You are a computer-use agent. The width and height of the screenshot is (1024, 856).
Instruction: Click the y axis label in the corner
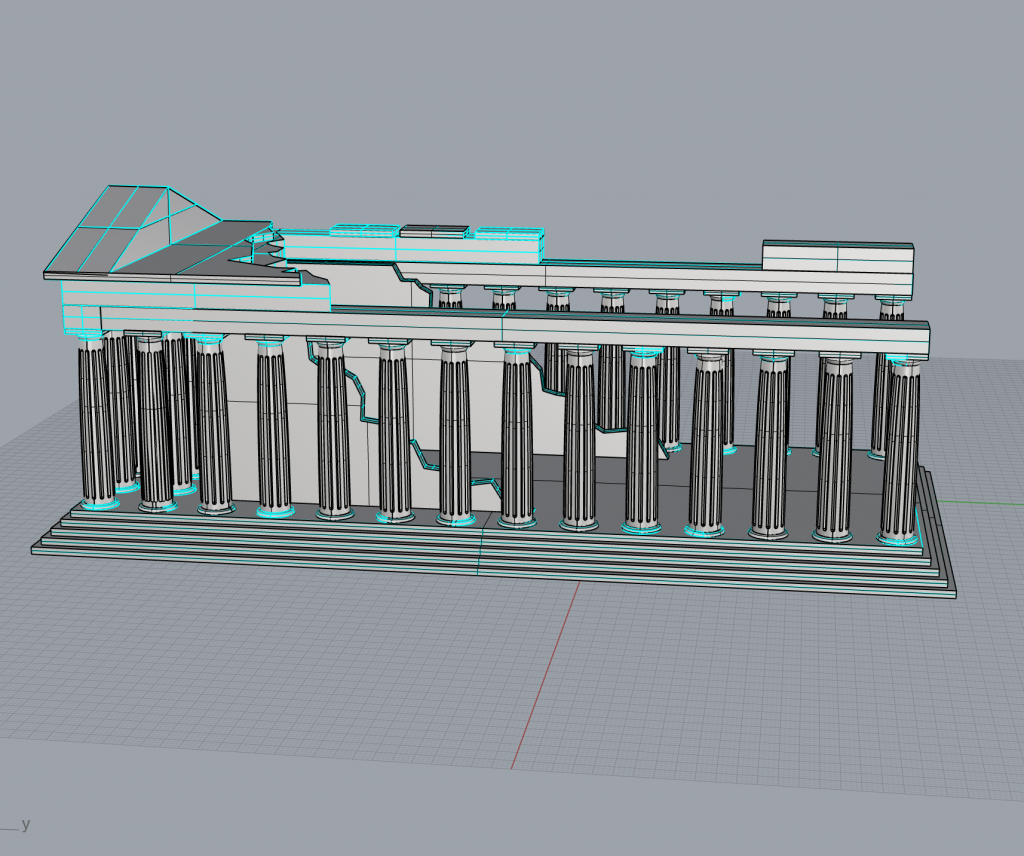(x=25, y=824)
